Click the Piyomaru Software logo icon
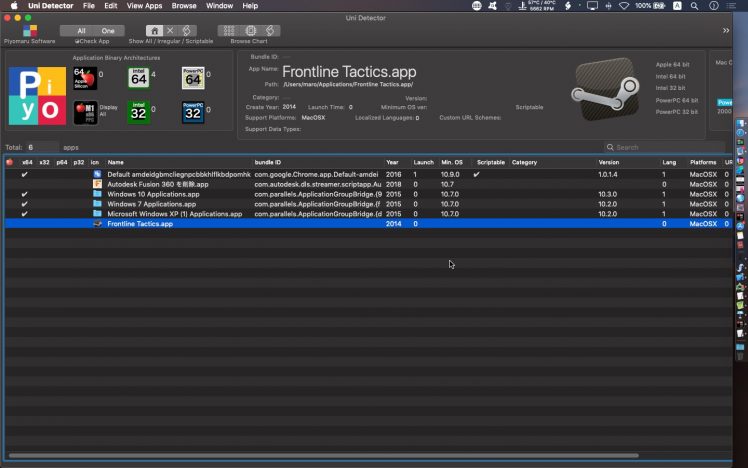 click(x=29, y=31)
